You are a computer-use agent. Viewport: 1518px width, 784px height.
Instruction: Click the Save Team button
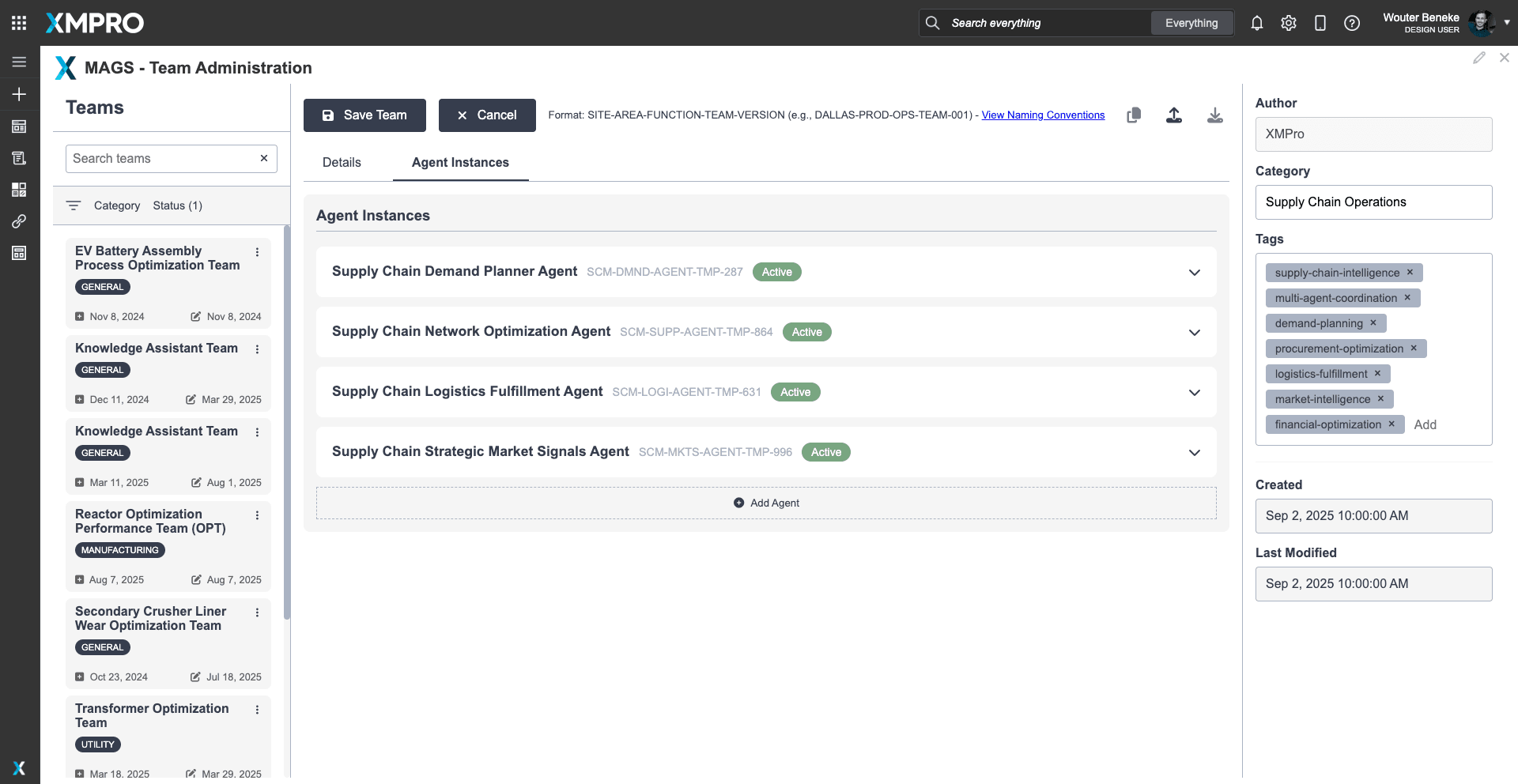point(364,115)
